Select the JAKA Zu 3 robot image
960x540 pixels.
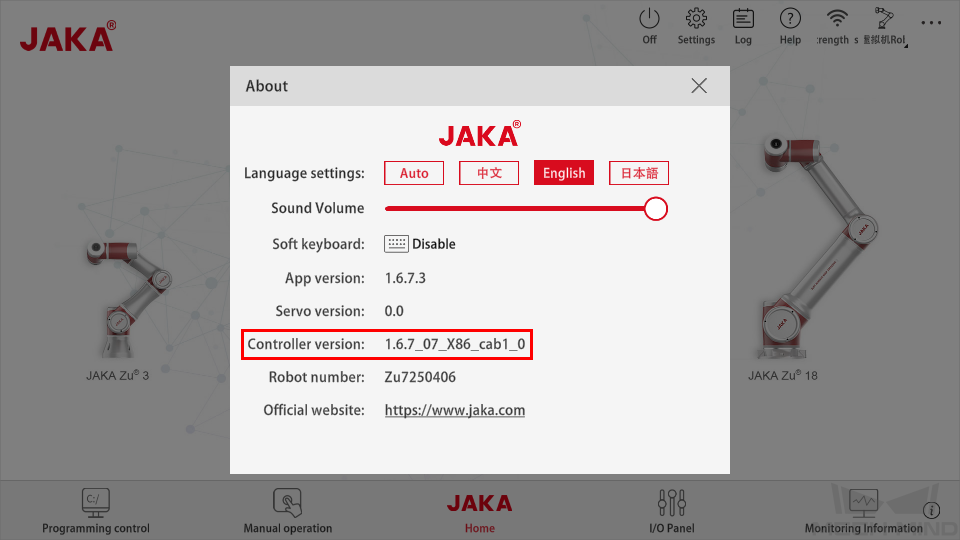click(129, 298)
